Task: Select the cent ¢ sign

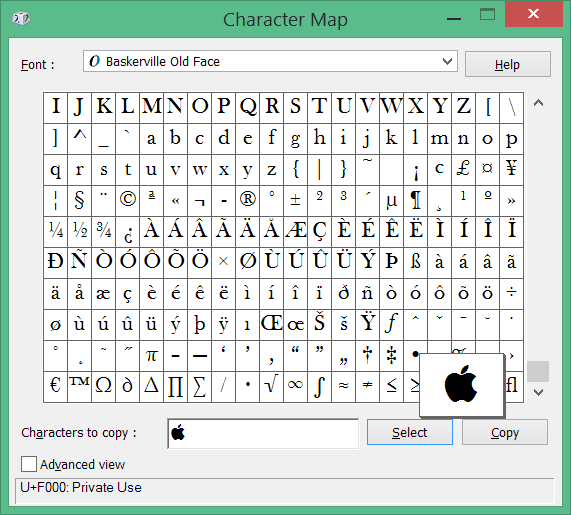Action: [x=440, y=169]
